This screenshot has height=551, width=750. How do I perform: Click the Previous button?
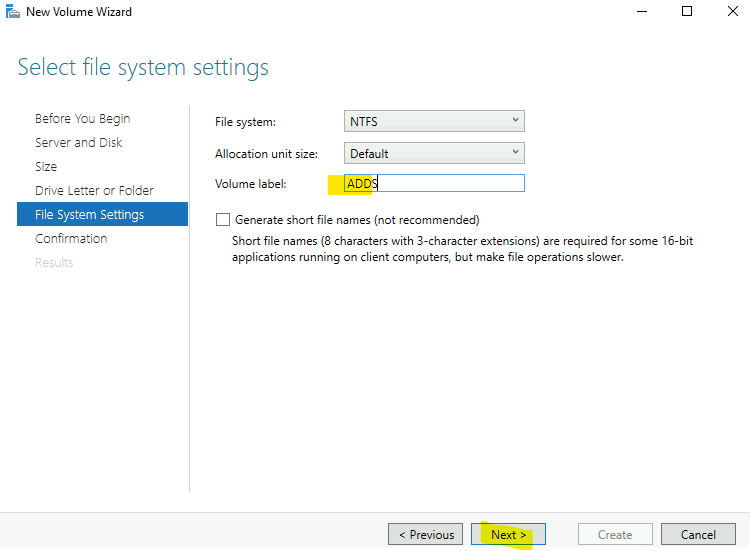(x=425, y=534)
